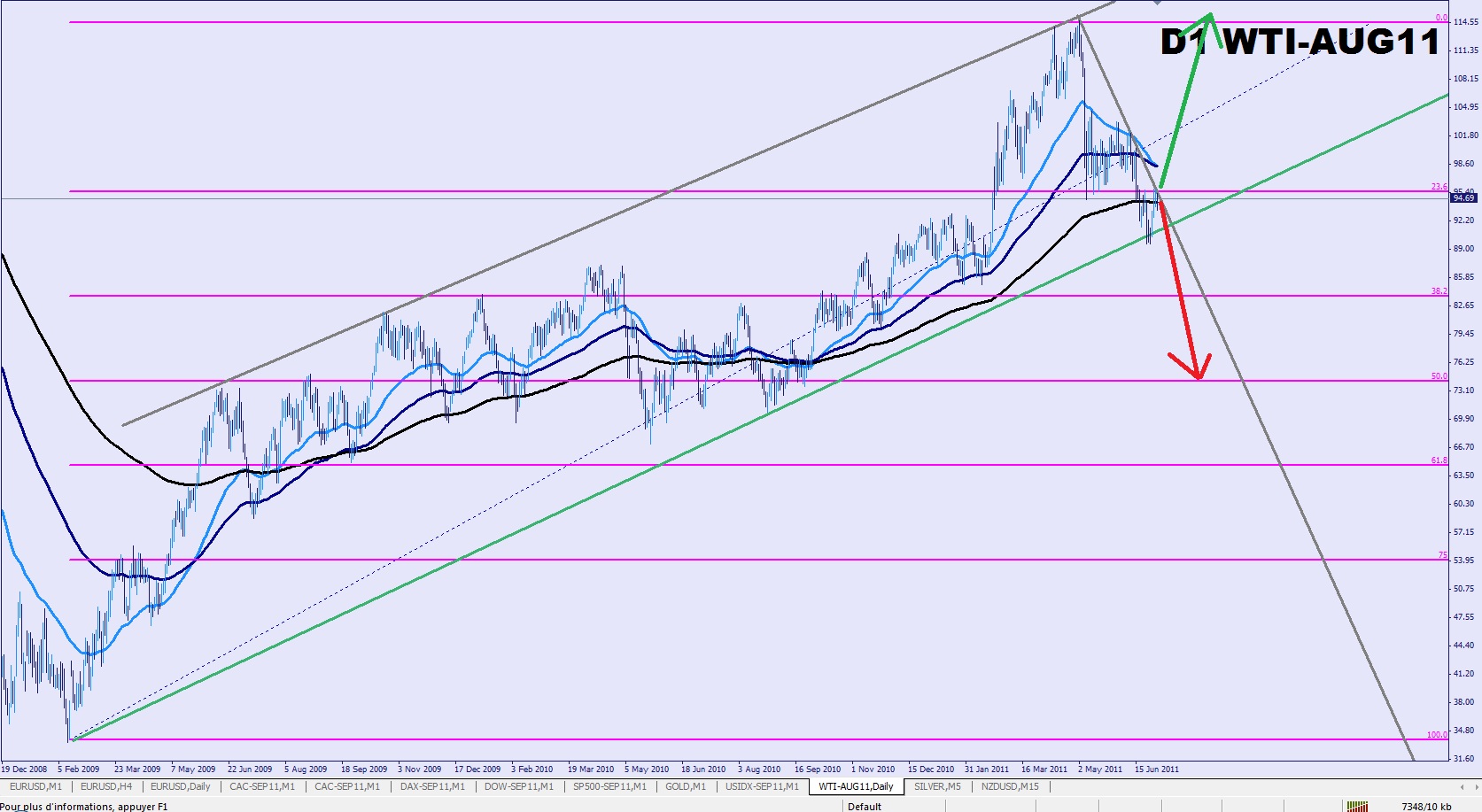The image size is (1482, 812).
Task: Click the '16 Mar 2011' date label
Action: pos(1044,769)
